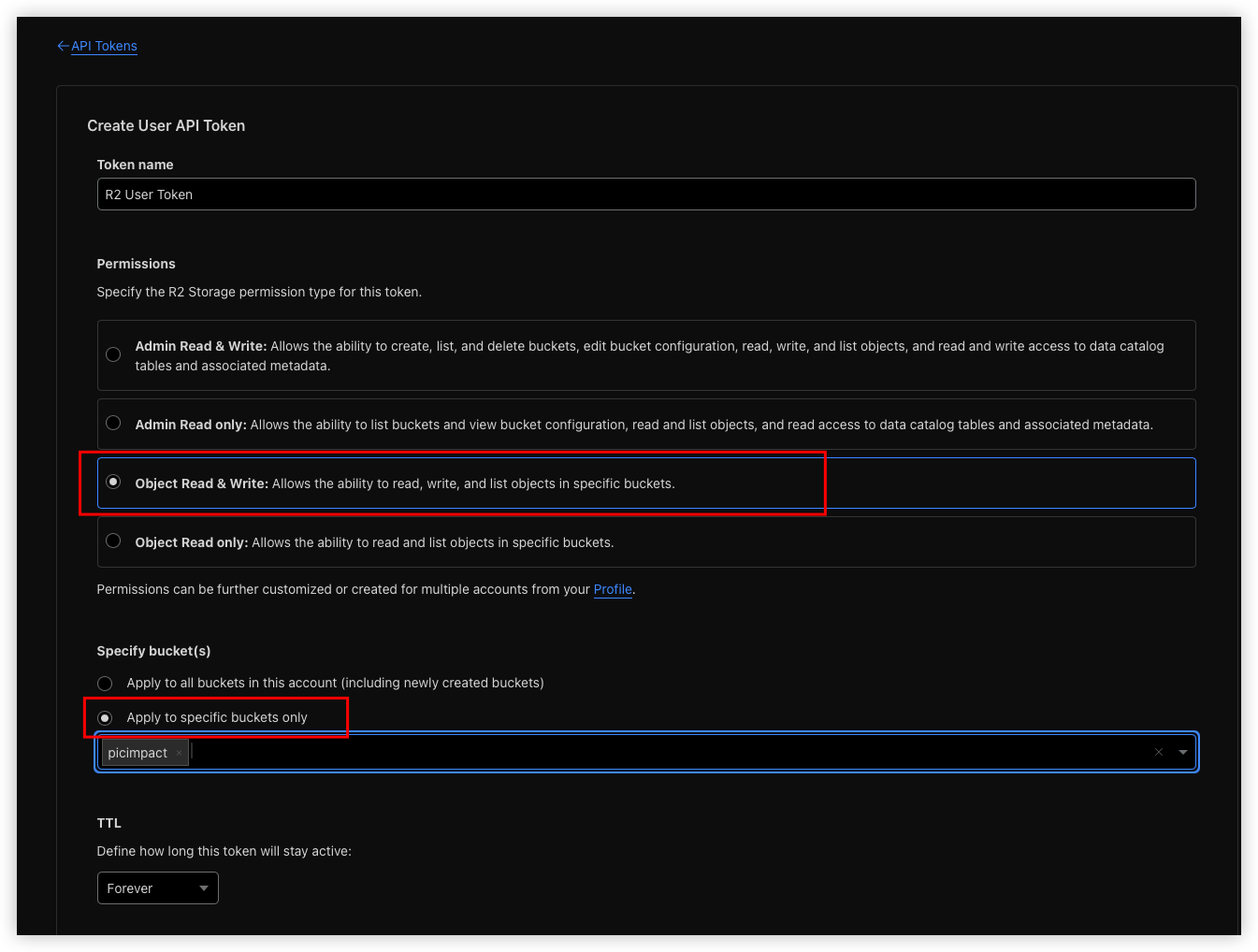Select Object Read only permission

tap(113, 541)
